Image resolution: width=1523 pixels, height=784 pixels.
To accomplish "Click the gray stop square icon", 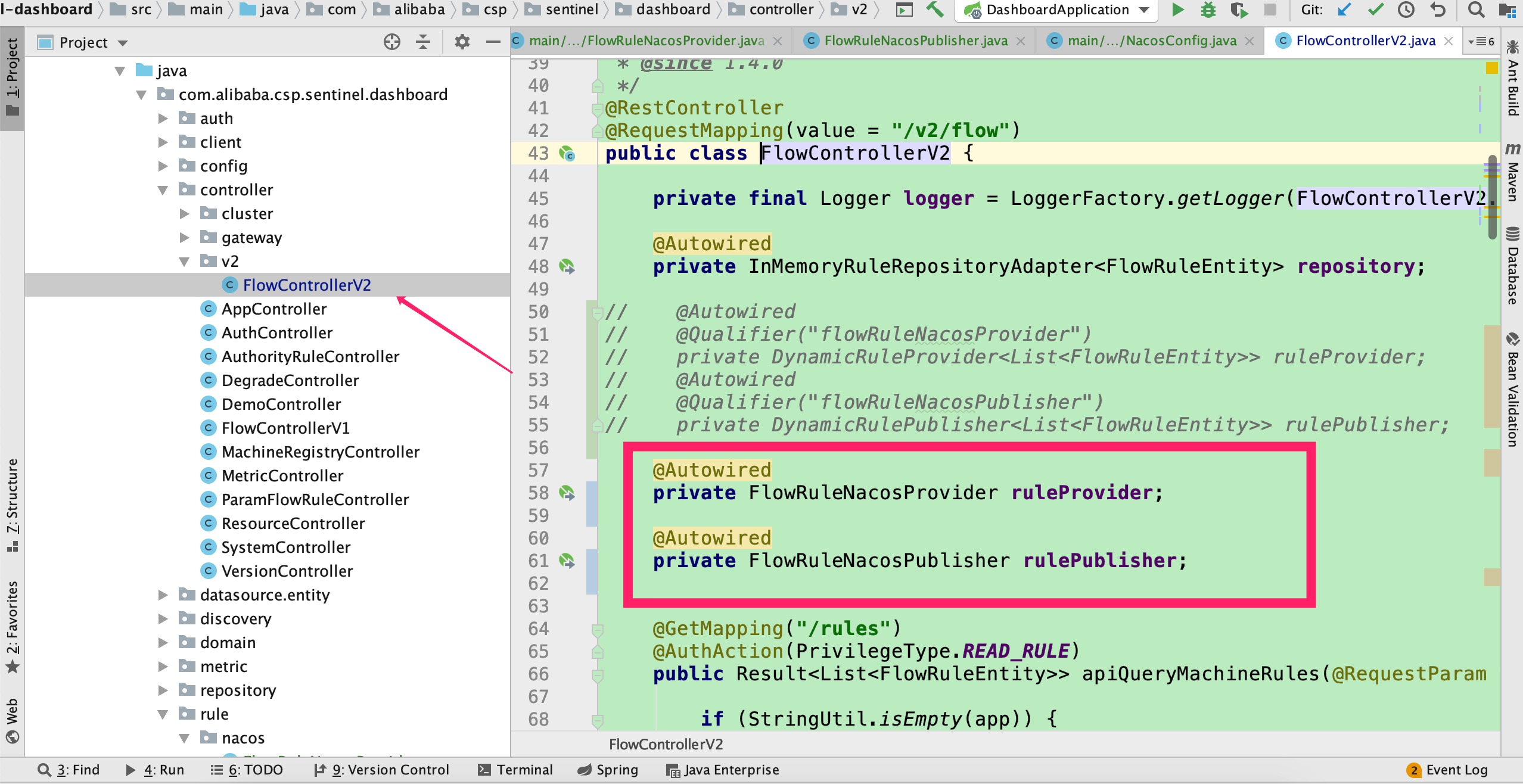I will (x=1271, y=10).
